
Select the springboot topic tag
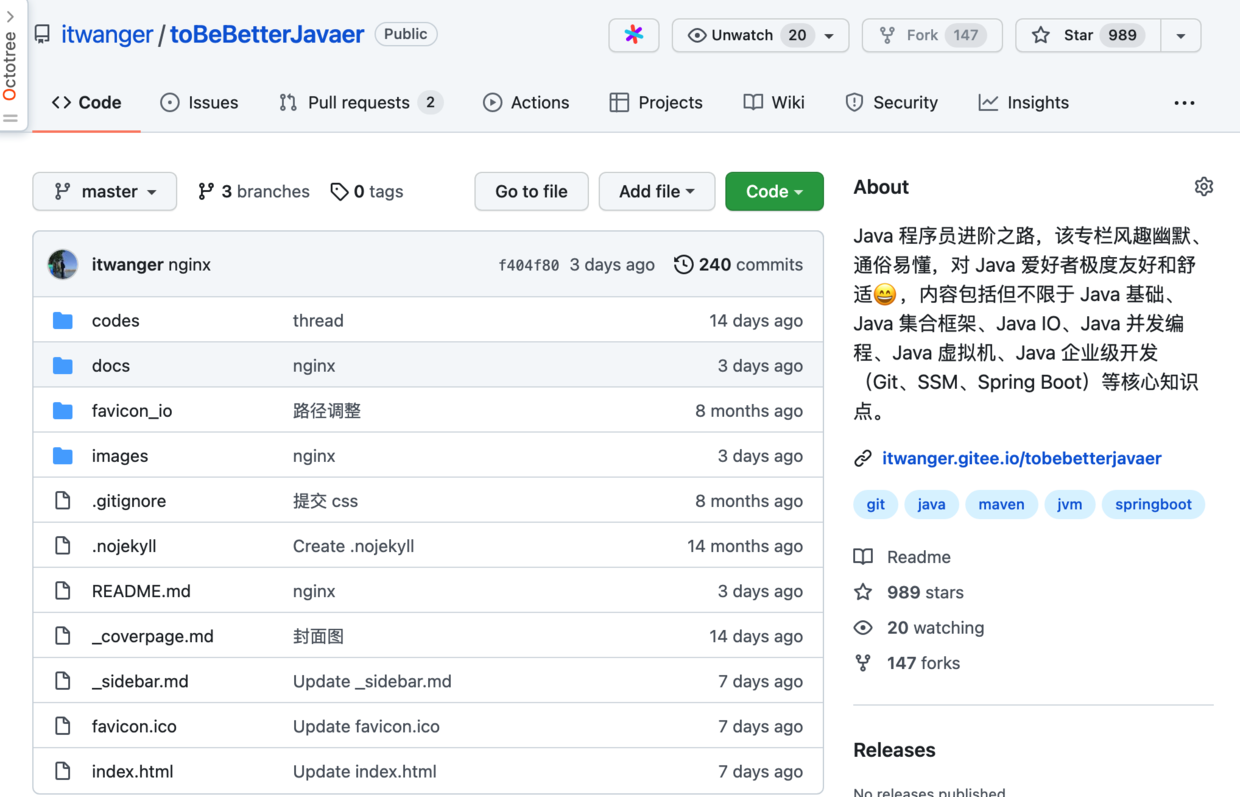tap(1153, 504)
